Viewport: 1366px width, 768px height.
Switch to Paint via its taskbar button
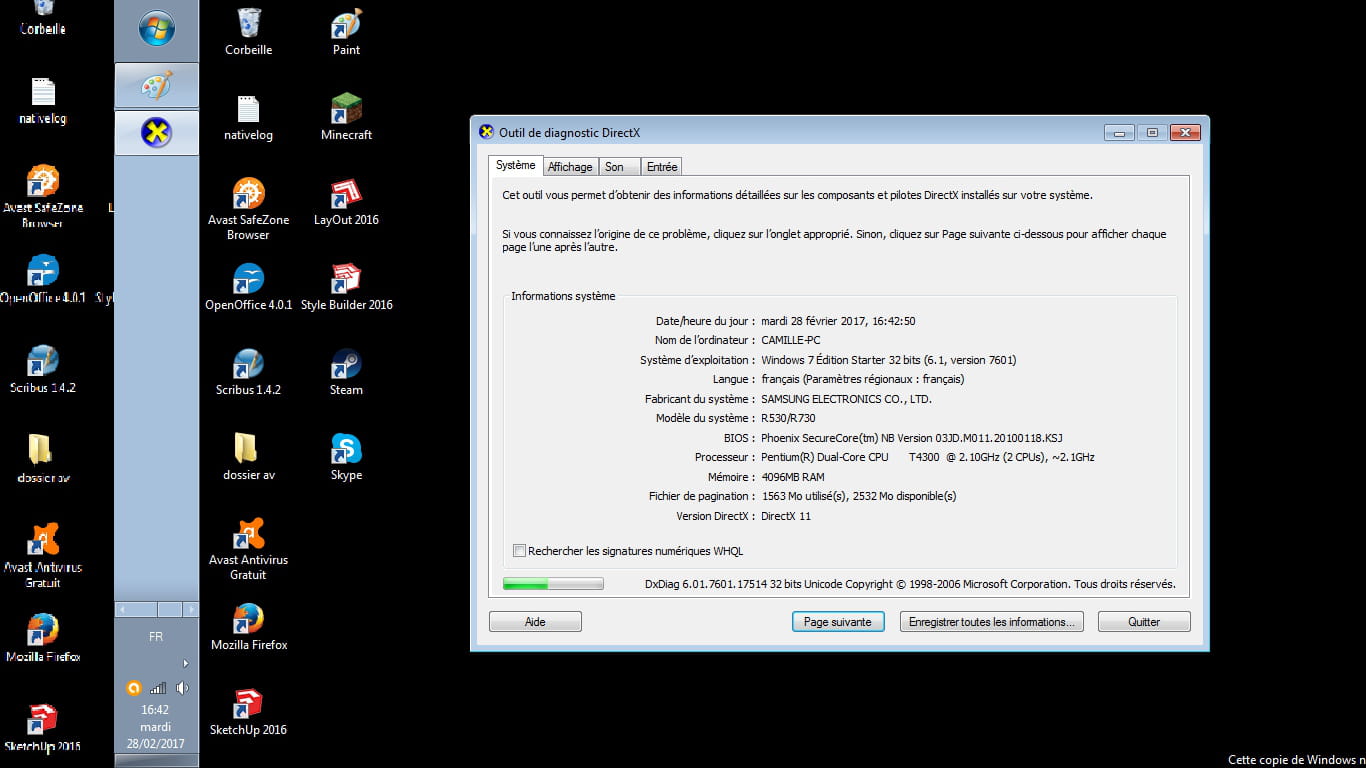(x=157, y=85)
